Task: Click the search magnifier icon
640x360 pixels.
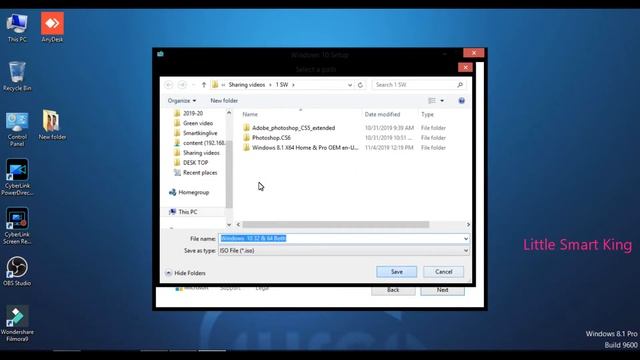Action: click(460, 85)
